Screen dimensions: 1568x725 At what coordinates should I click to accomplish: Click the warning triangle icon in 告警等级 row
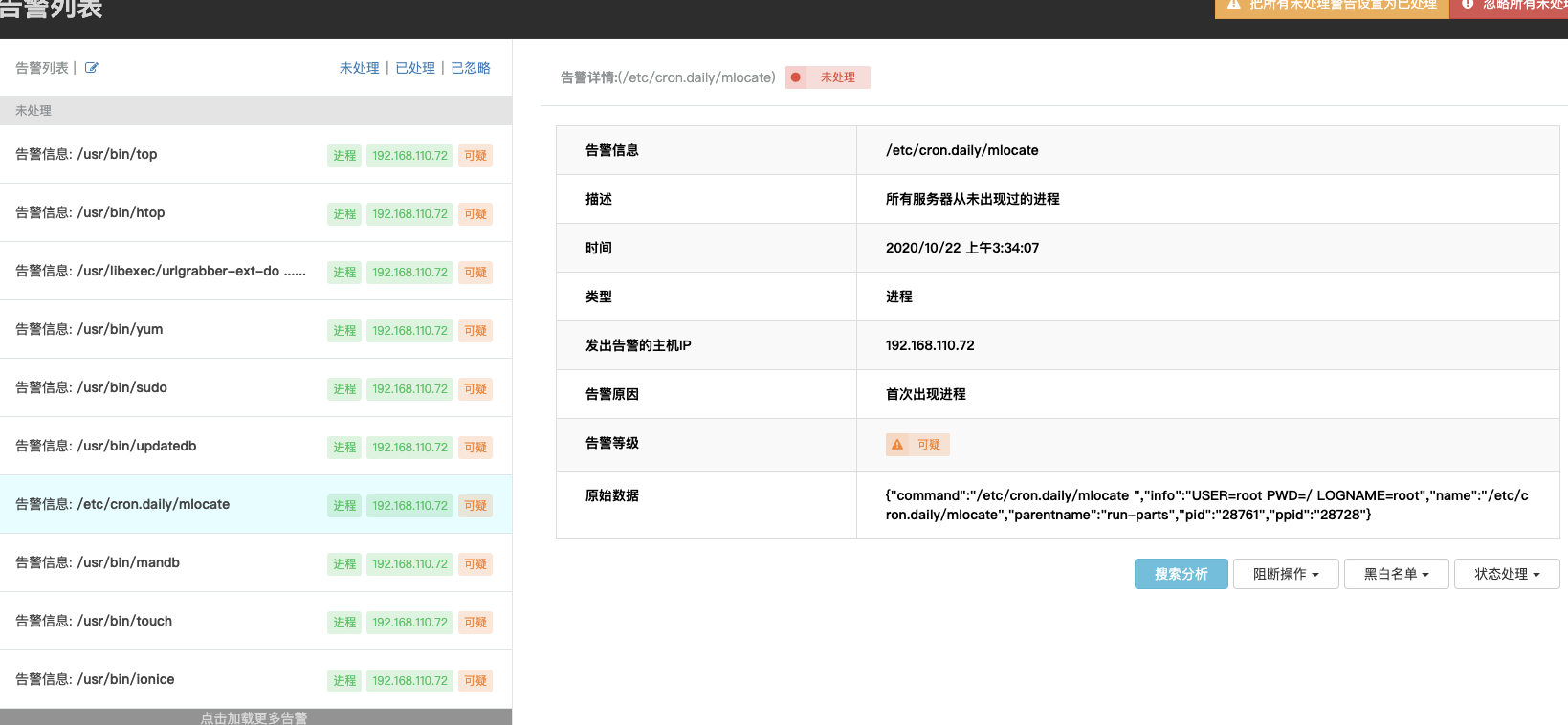pos(897,445)
